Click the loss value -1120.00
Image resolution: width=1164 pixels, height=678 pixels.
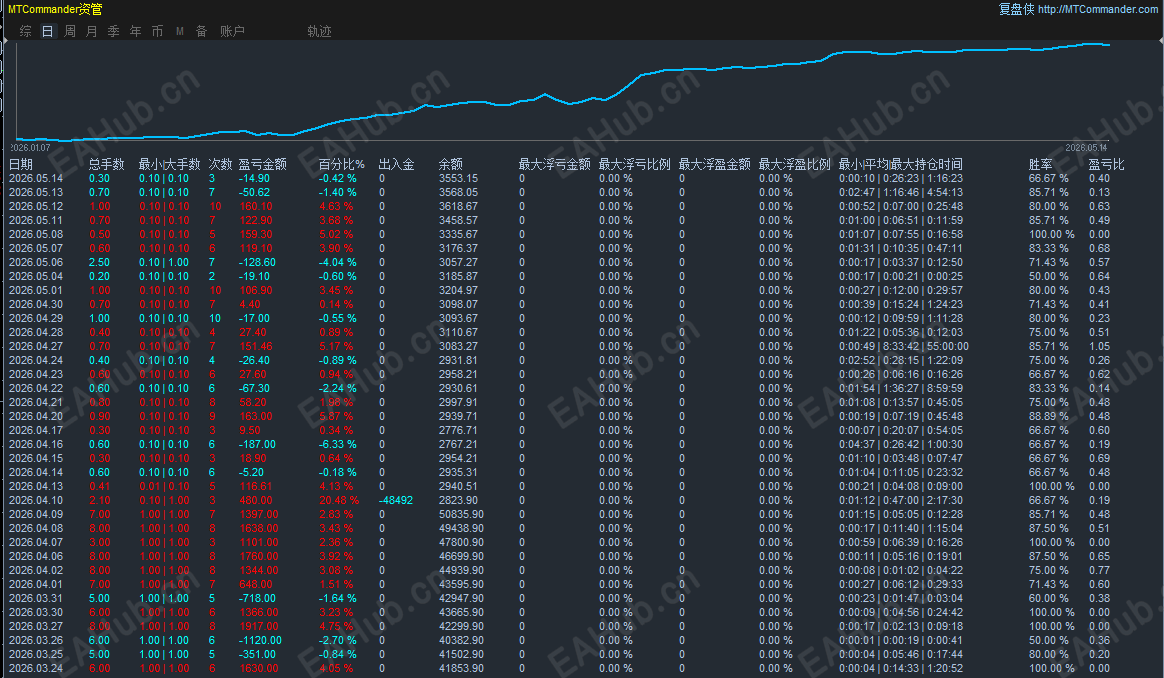pyautogui.click(x=260, y=640)
